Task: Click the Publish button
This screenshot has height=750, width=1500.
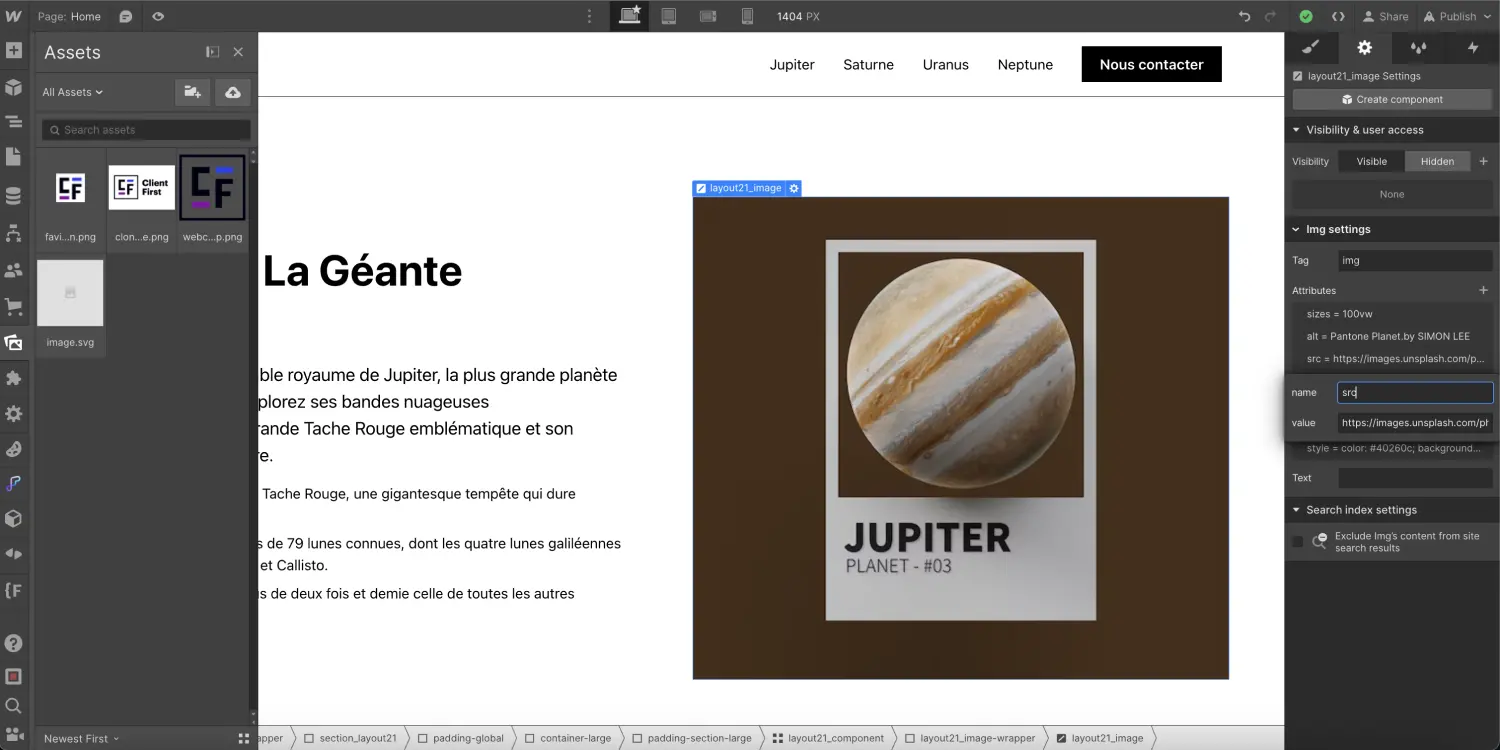Action: 1457,16
